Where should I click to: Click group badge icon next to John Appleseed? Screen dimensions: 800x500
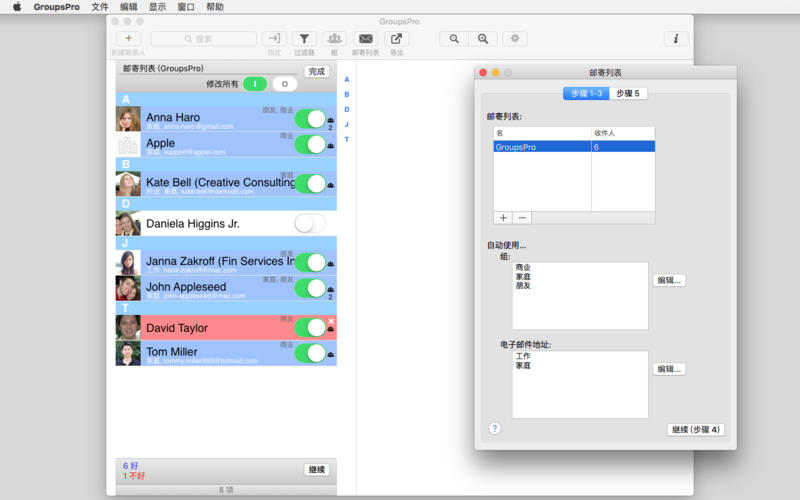(331, 289)
